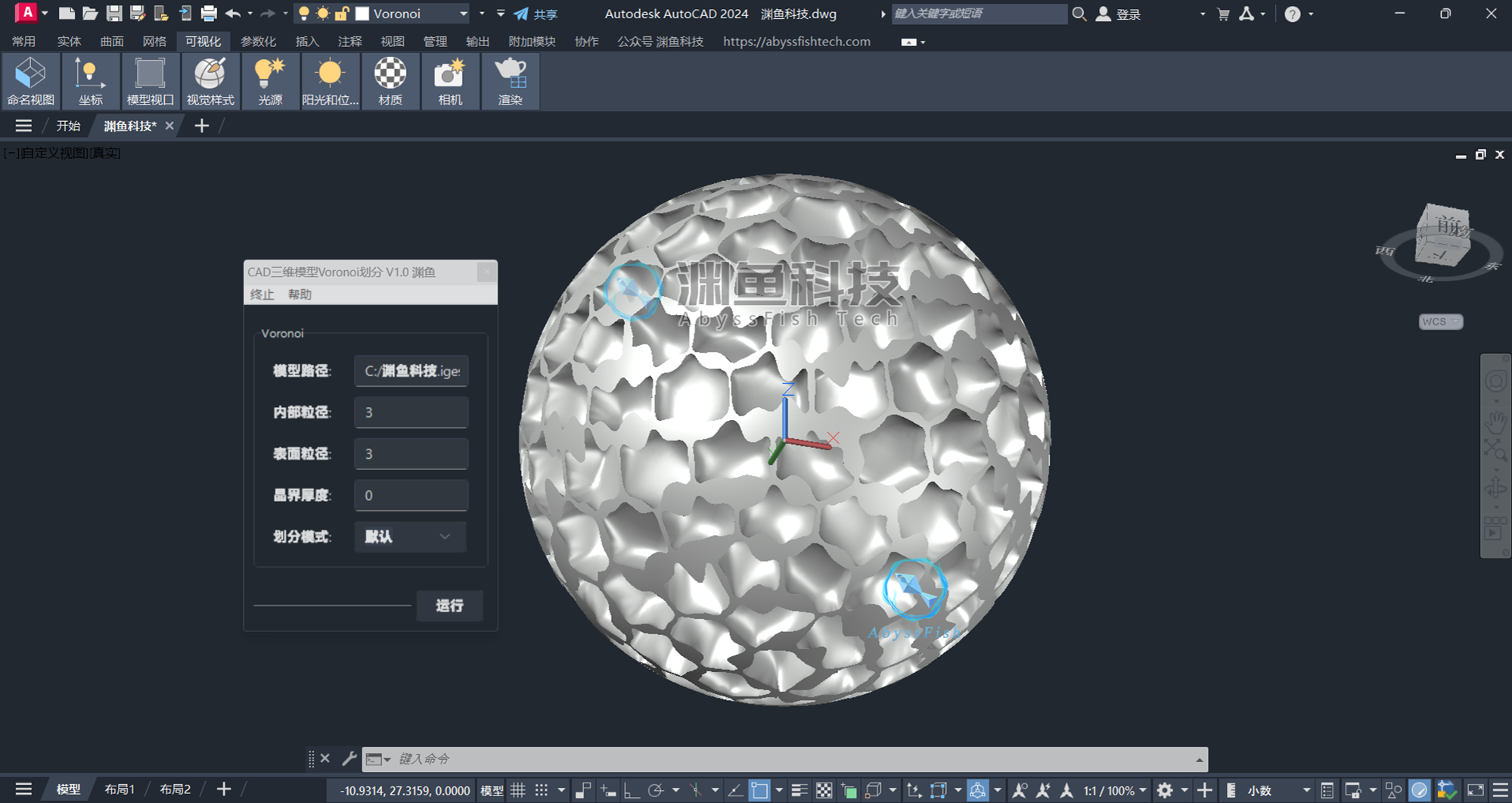
Task: Click the command line customize wrench icon
Action: point(349,758)
